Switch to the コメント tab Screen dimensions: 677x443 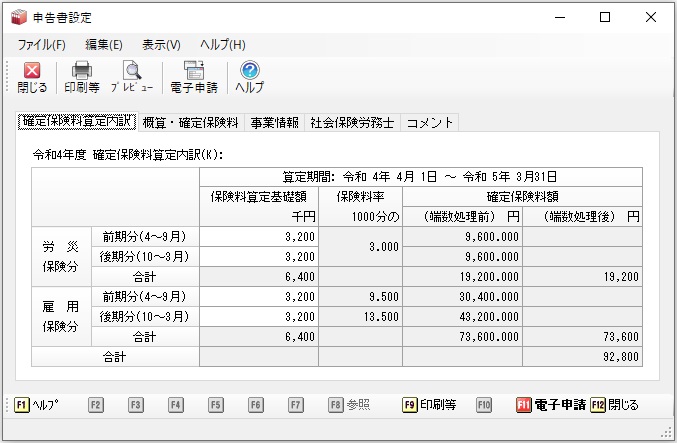[430, 123]
